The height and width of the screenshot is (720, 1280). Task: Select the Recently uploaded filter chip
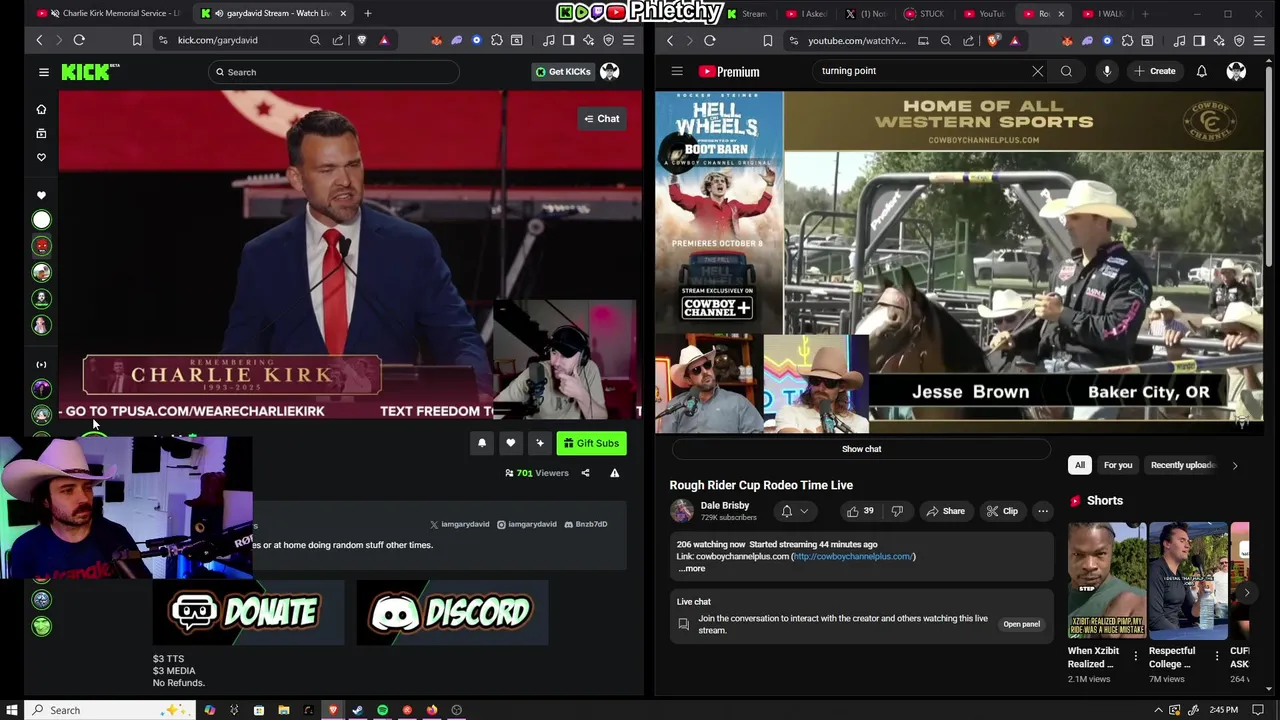[1182, 465]
